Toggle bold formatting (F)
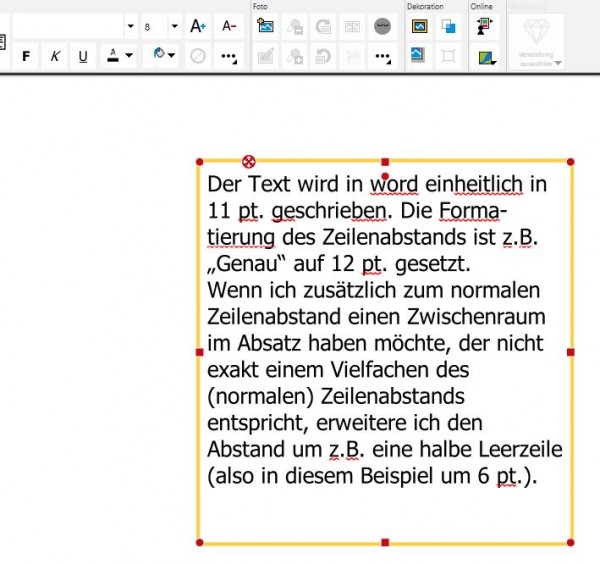The image size is (600, 564). (27, 56)
